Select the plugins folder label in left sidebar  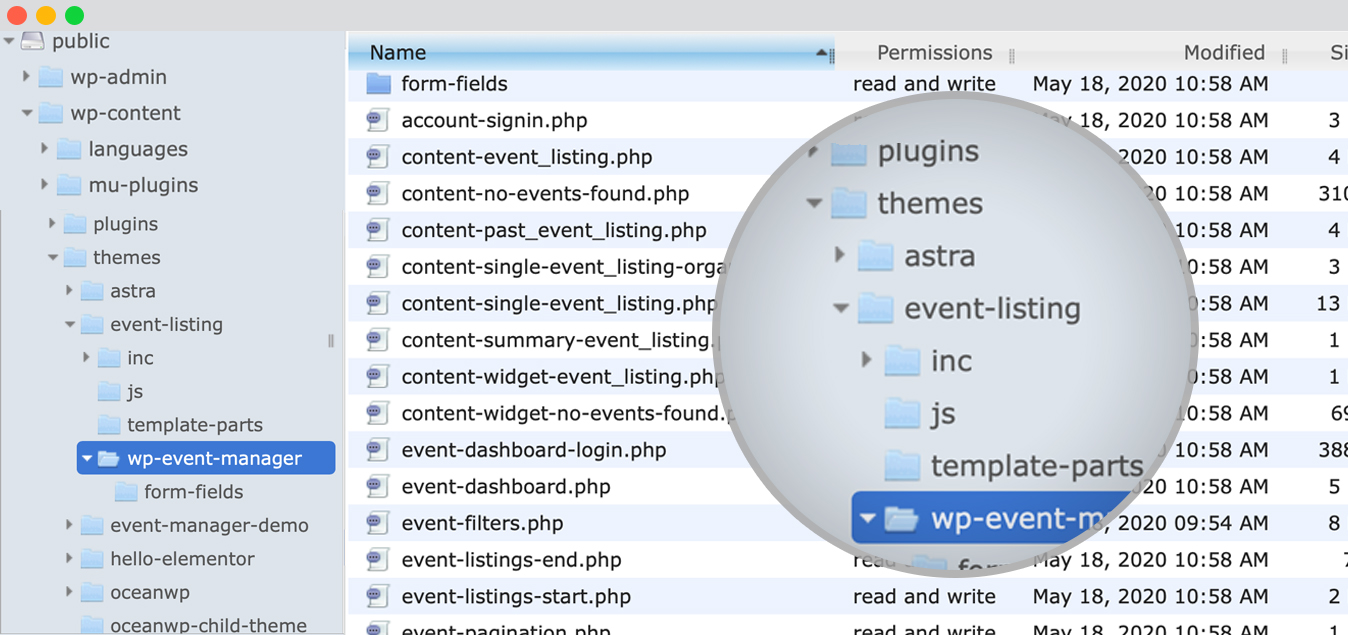click(125, 224)
